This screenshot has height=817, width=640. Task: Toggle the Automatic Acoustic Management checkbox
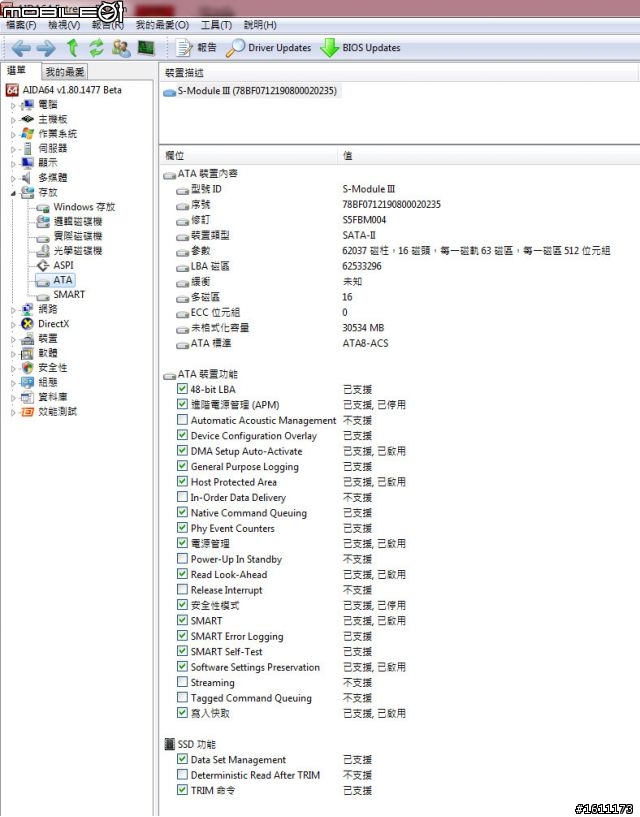[182, 419]
